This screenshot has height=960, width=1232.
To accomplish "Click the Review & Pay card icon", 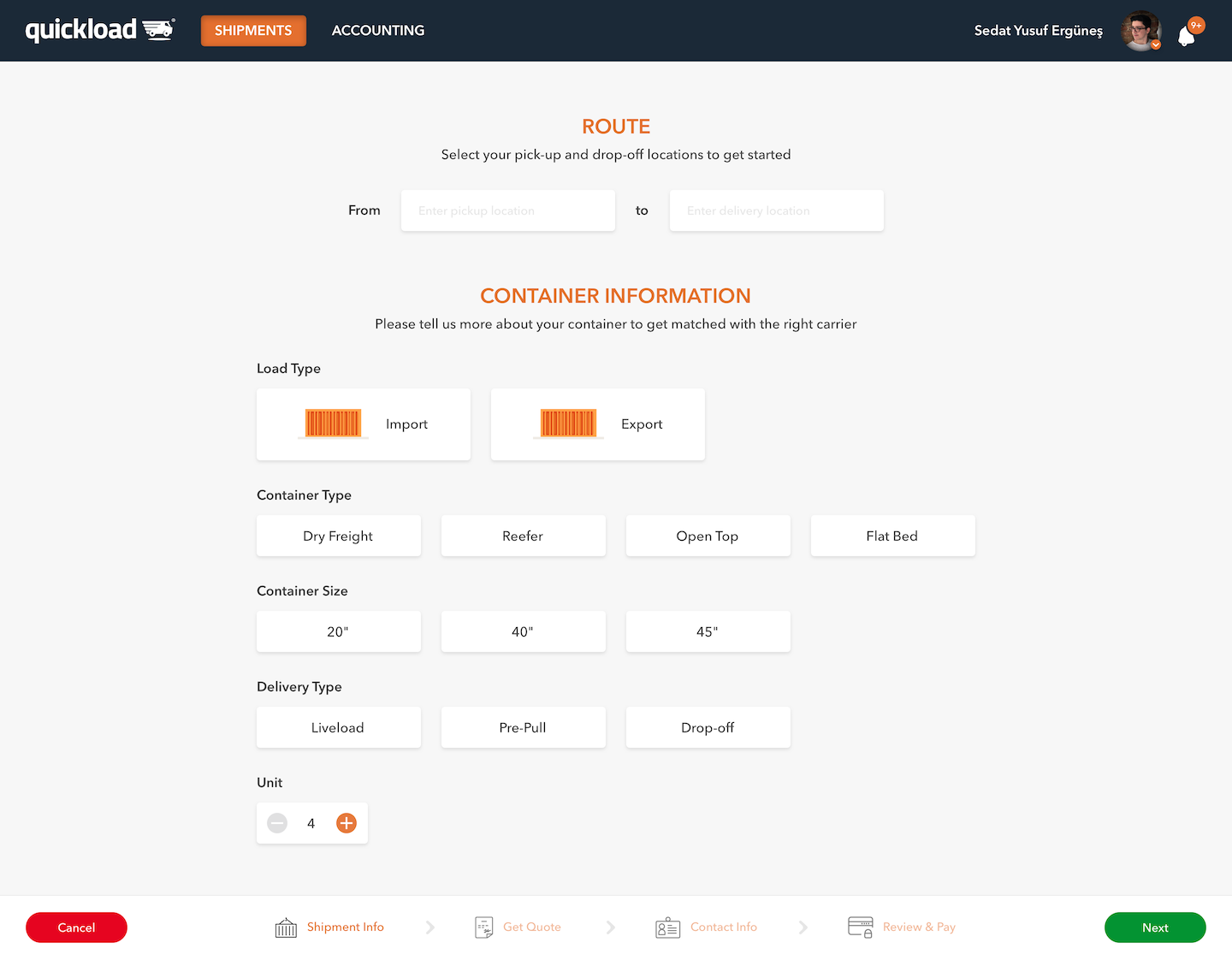I will pos(861,927).
